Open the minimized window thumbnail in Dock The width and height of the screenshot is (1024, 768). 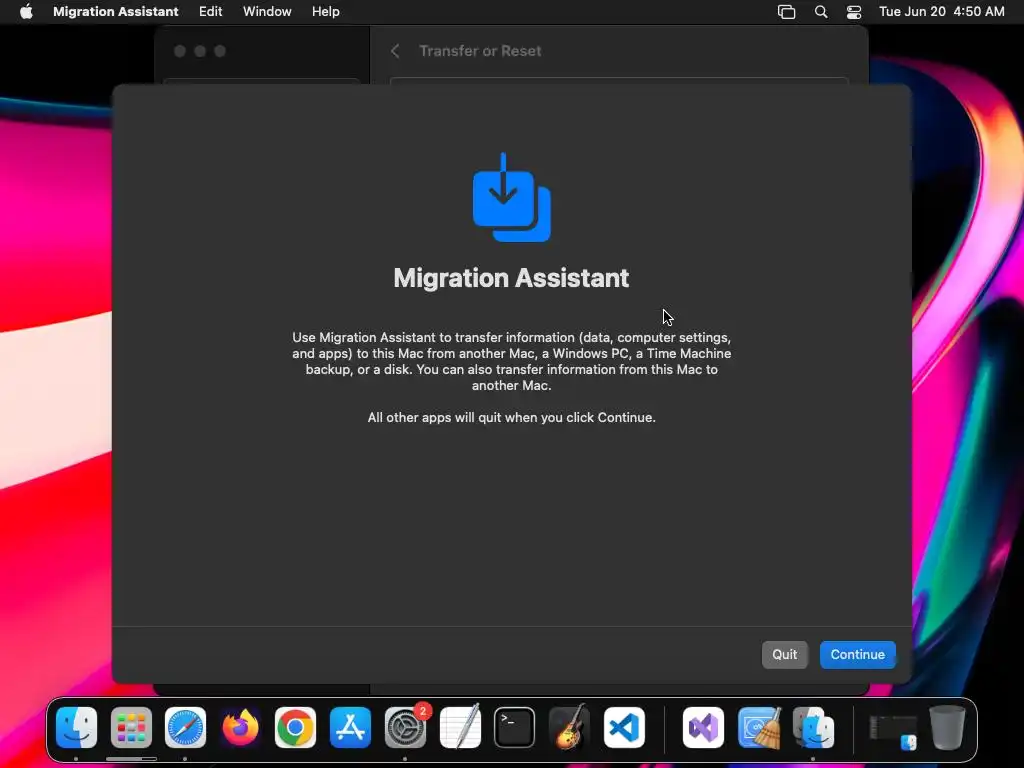point(893,731)
